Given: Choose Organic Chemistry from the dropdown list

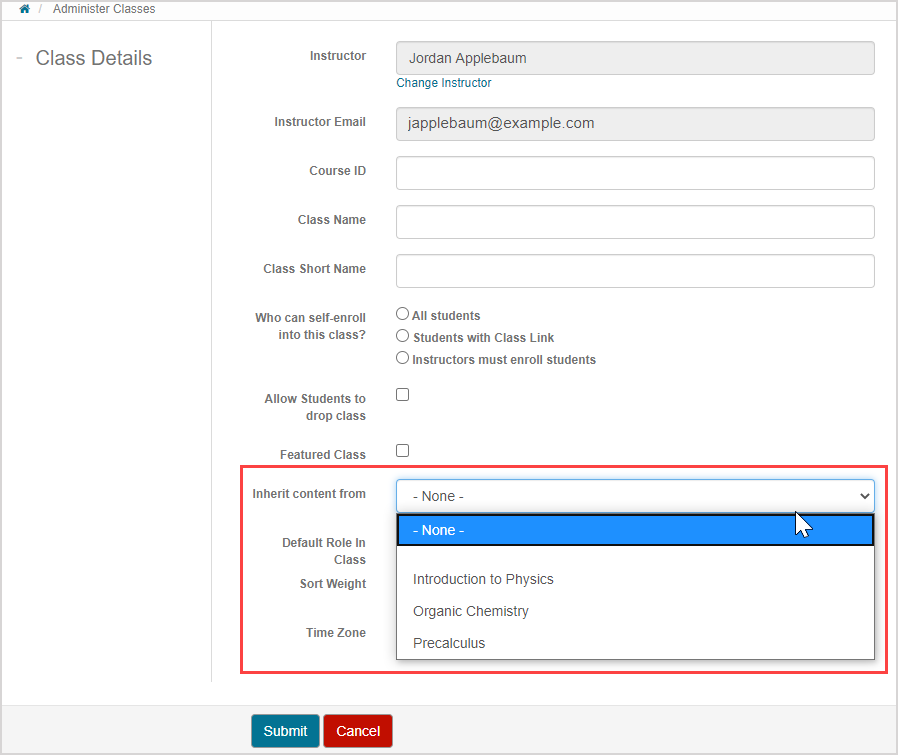Looking at the screenshot, I should pos(471,611).
